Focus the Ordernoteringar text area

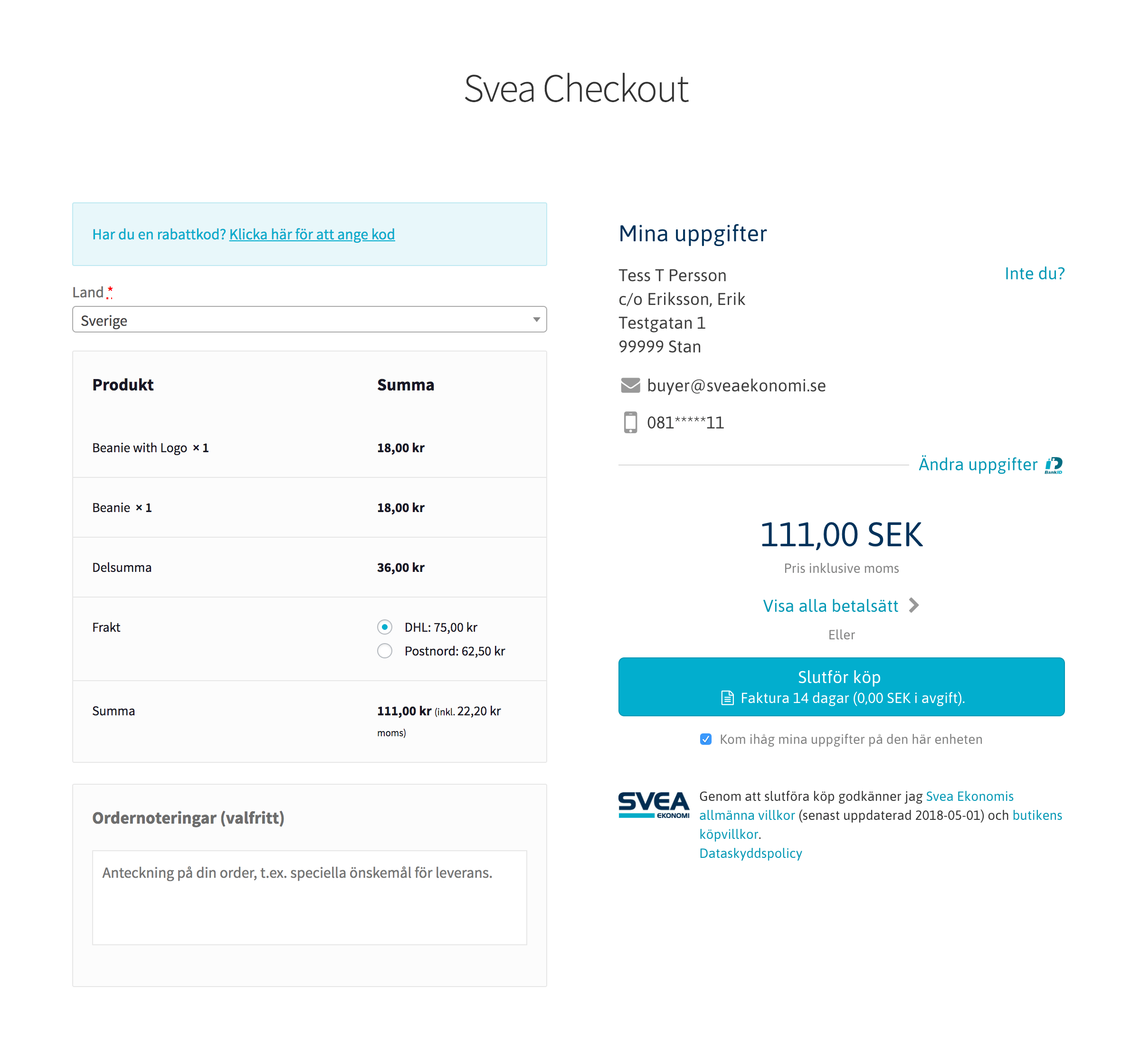(309, 897)
